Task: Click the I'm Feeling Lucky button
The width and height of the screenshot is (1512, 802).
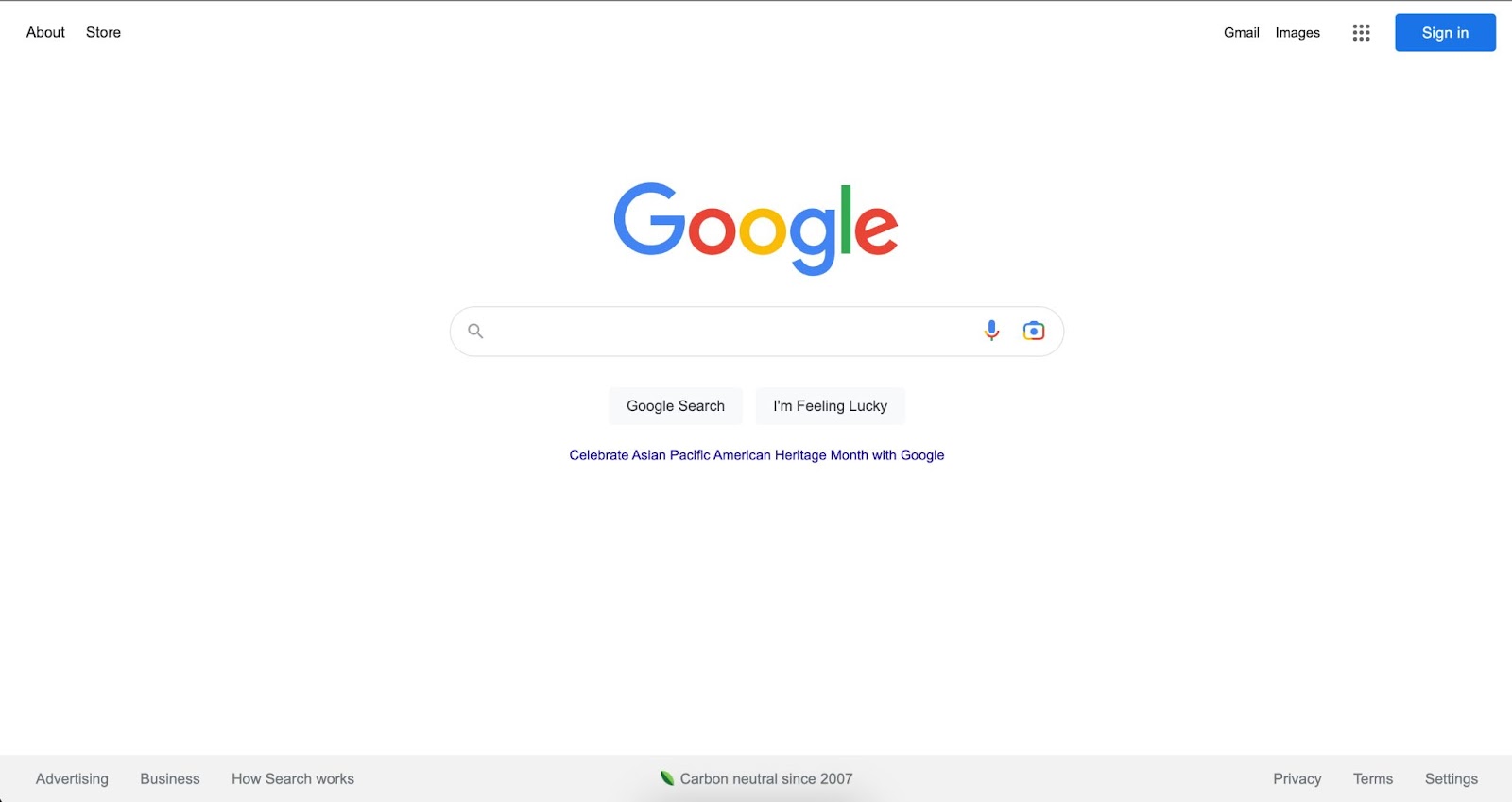Action: click(831, 406)
